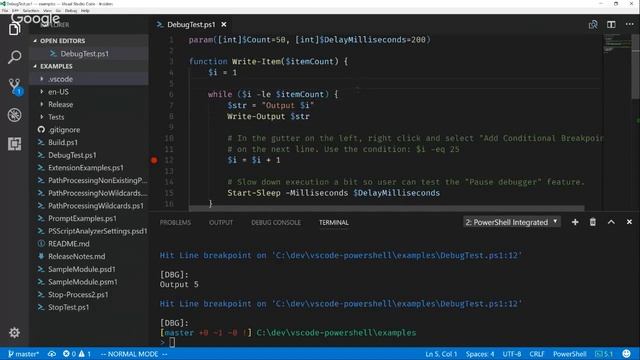Click the editor minimap
The image size is (640, 360).
pos(616,43)
